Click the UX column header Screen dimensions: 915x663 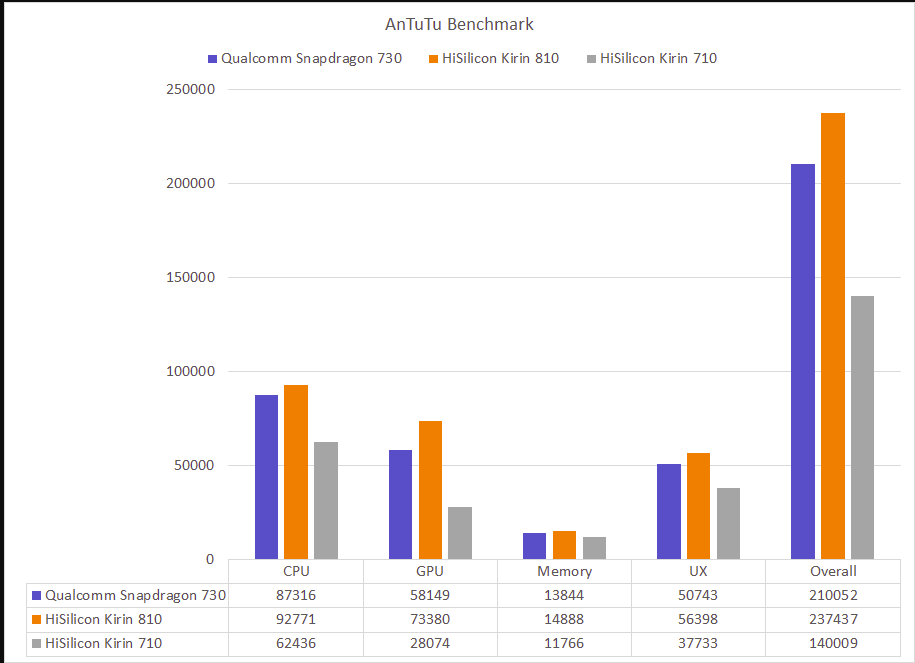[x=699, y=571]
